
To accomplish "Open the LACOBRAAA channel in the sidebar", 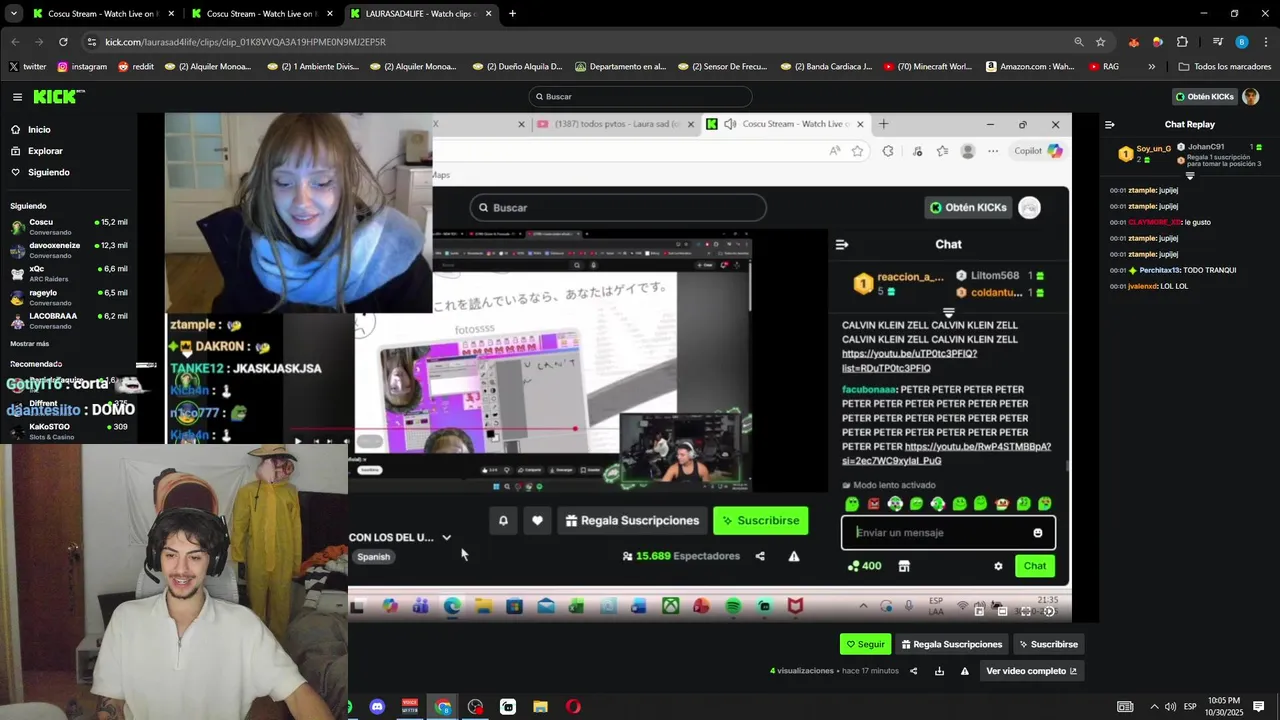I will click(68, 320).
